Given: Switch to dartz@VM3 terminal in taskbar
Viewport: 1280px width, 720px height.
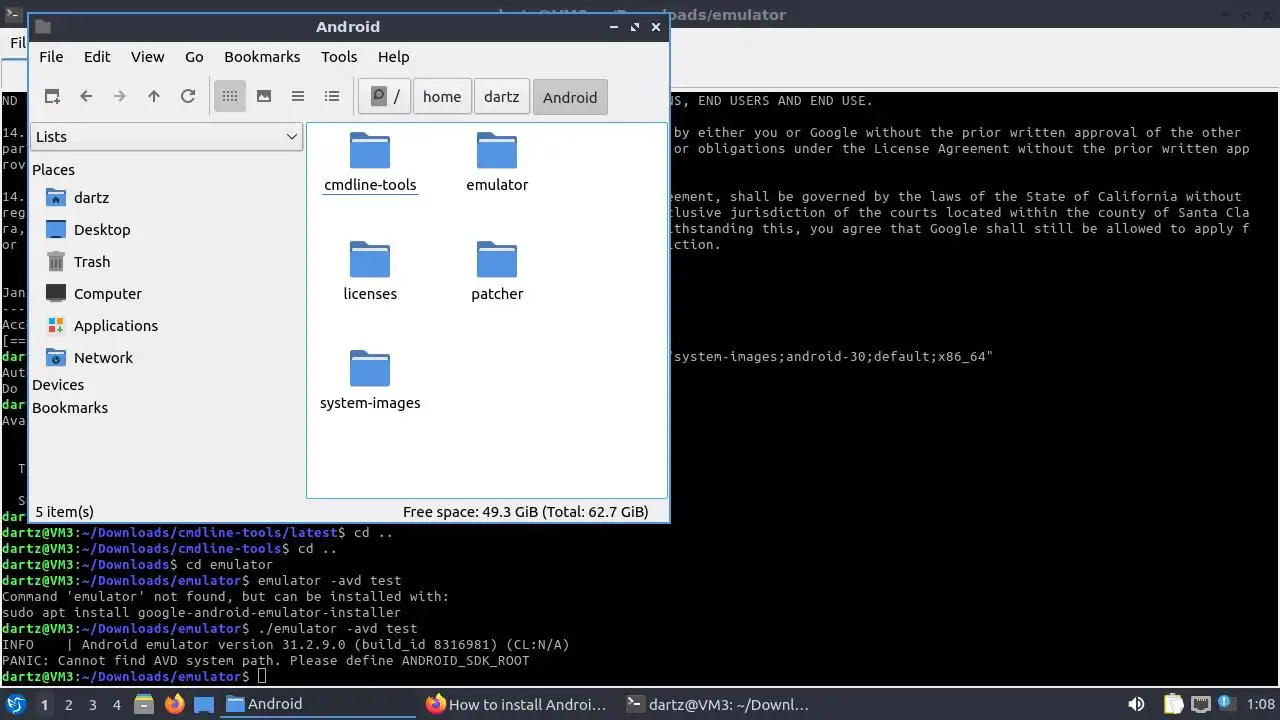Looking at the screenshot, I should (x=718, y=704).
